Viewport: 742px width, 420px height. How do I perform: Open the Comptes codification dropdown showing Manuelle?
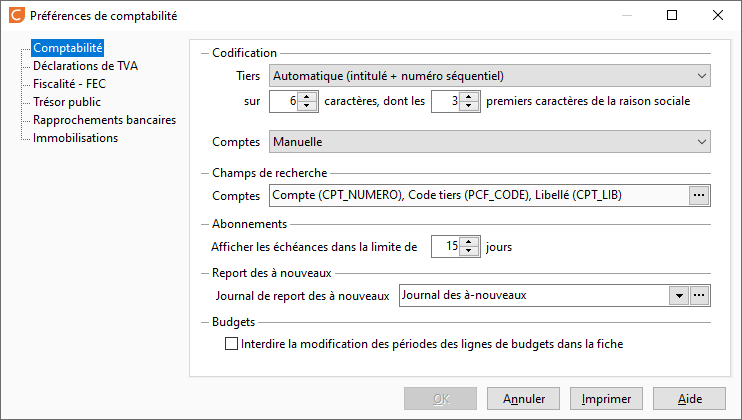(x=490, y=142)
